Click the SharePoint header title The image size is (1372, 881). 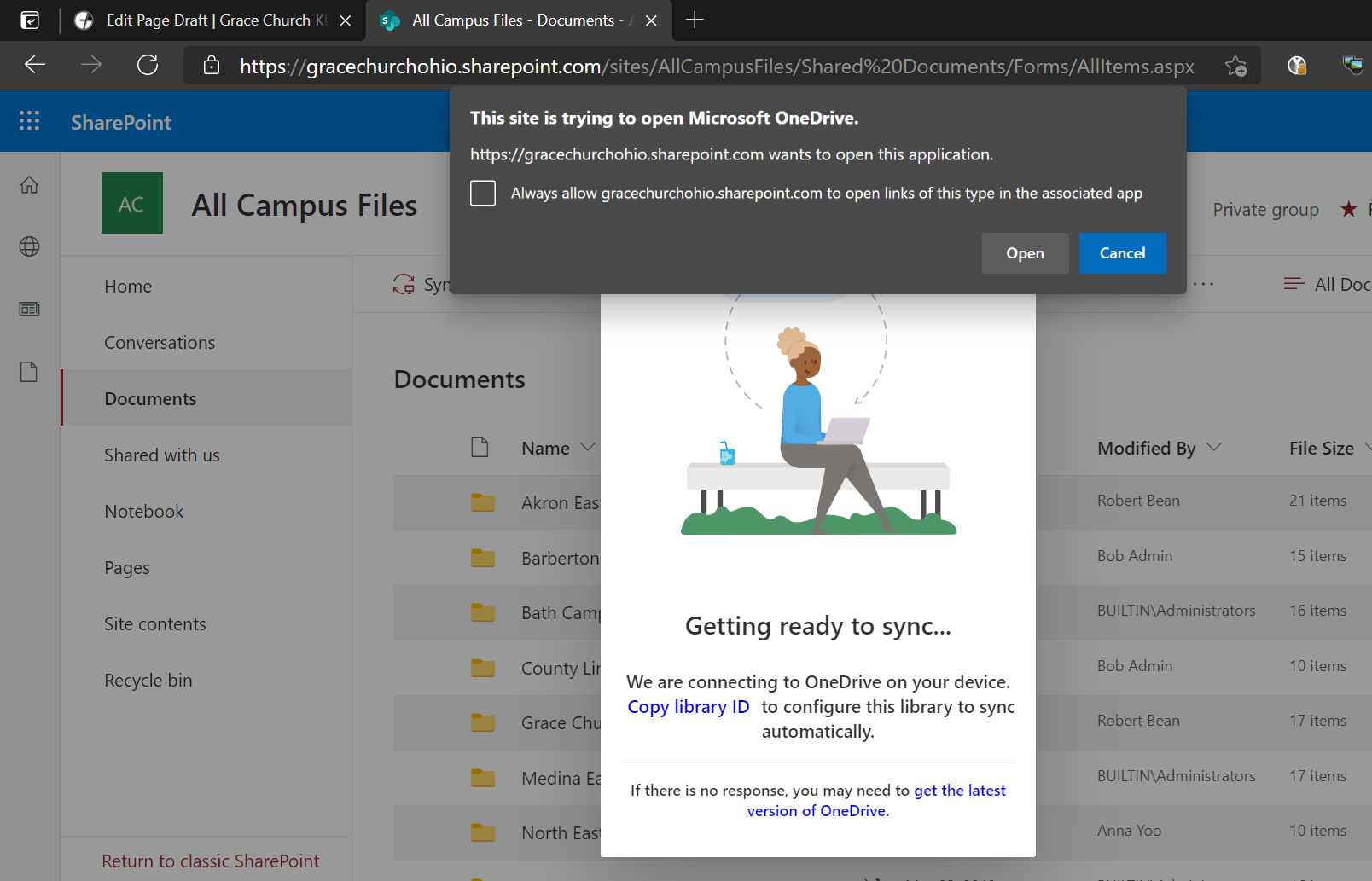pos(121,122)
